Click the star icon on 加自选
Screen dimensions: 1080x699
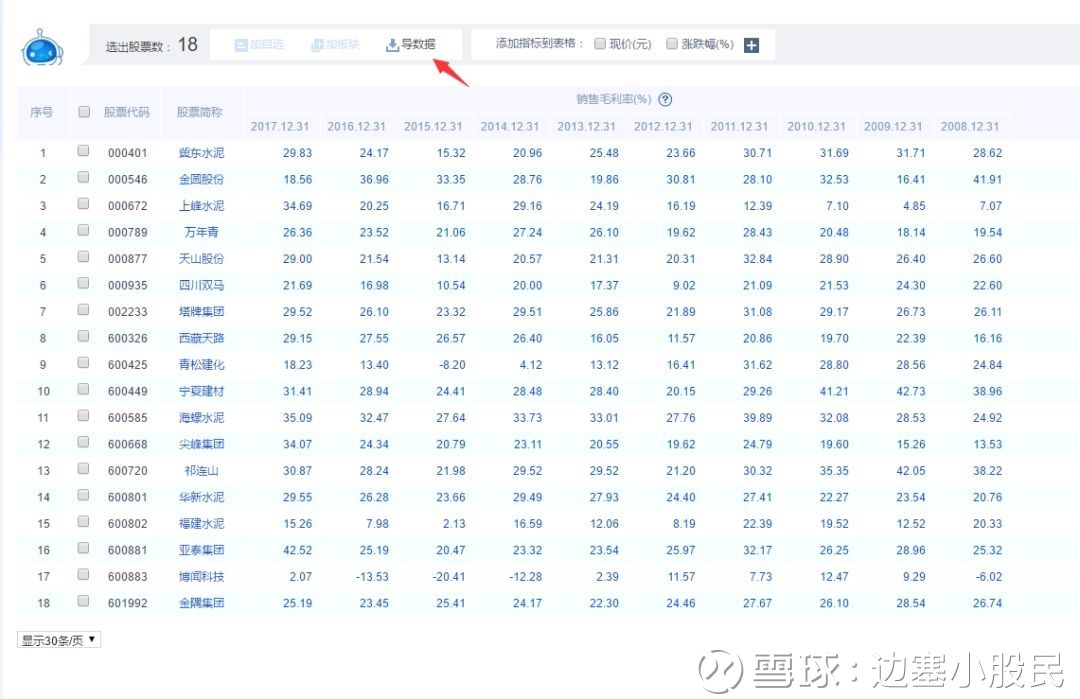pos(241,44)
